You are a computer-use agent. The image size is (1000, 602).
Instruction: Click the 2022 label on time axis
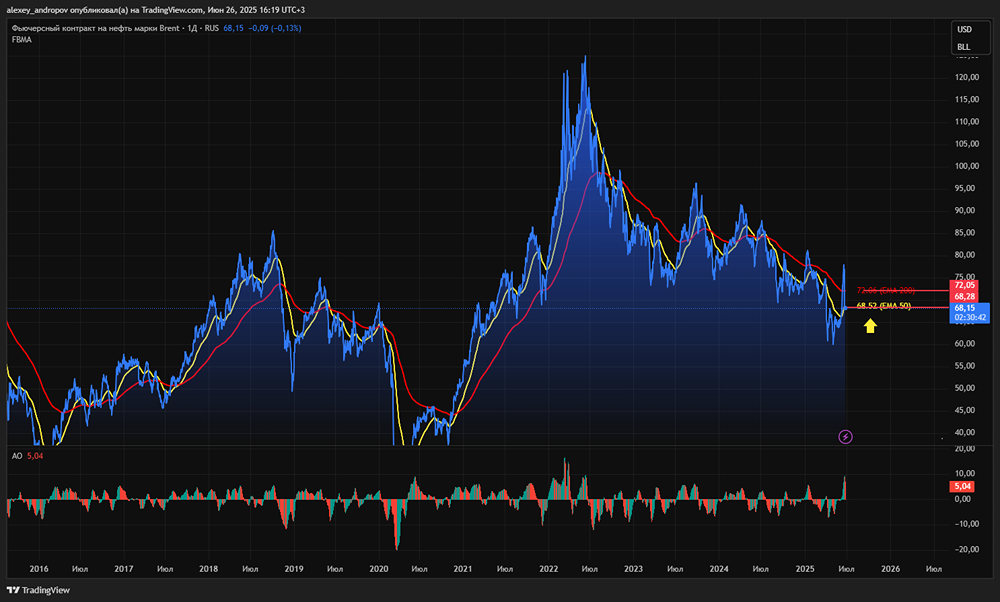click(548, 568)
